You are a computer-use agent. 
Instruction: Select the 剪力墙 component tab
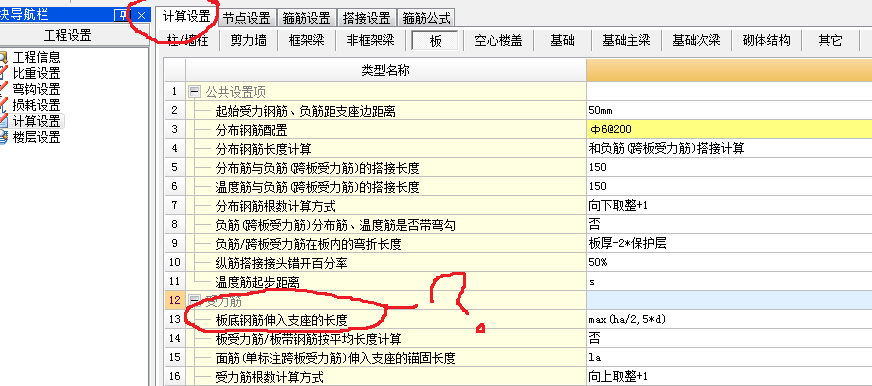248,40
